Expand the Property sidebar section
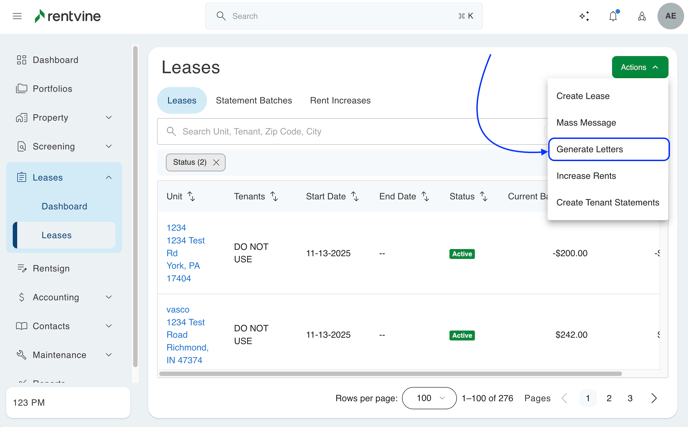Screen dimensions: 688x427 click(109, 118)
